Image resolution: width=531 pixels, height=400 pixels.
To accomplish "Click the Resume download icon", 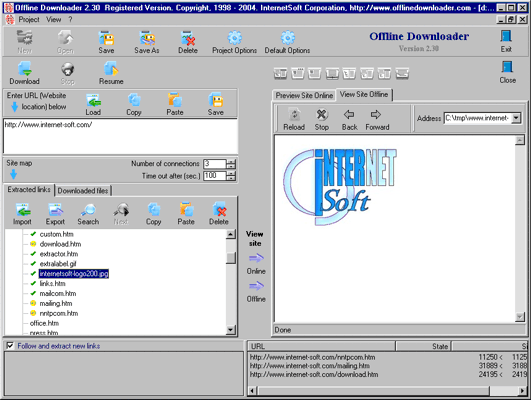I will [111, 69].
